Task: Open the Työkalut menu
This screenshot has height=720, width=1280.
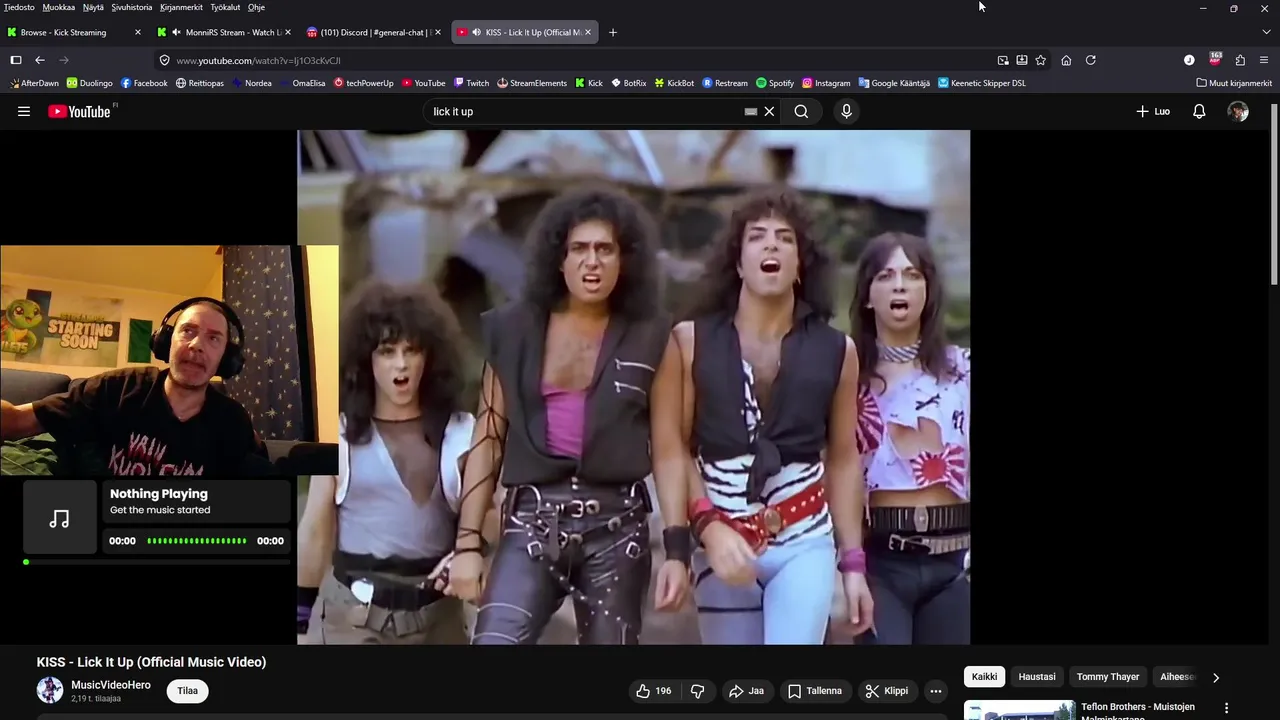Action: 225,7
